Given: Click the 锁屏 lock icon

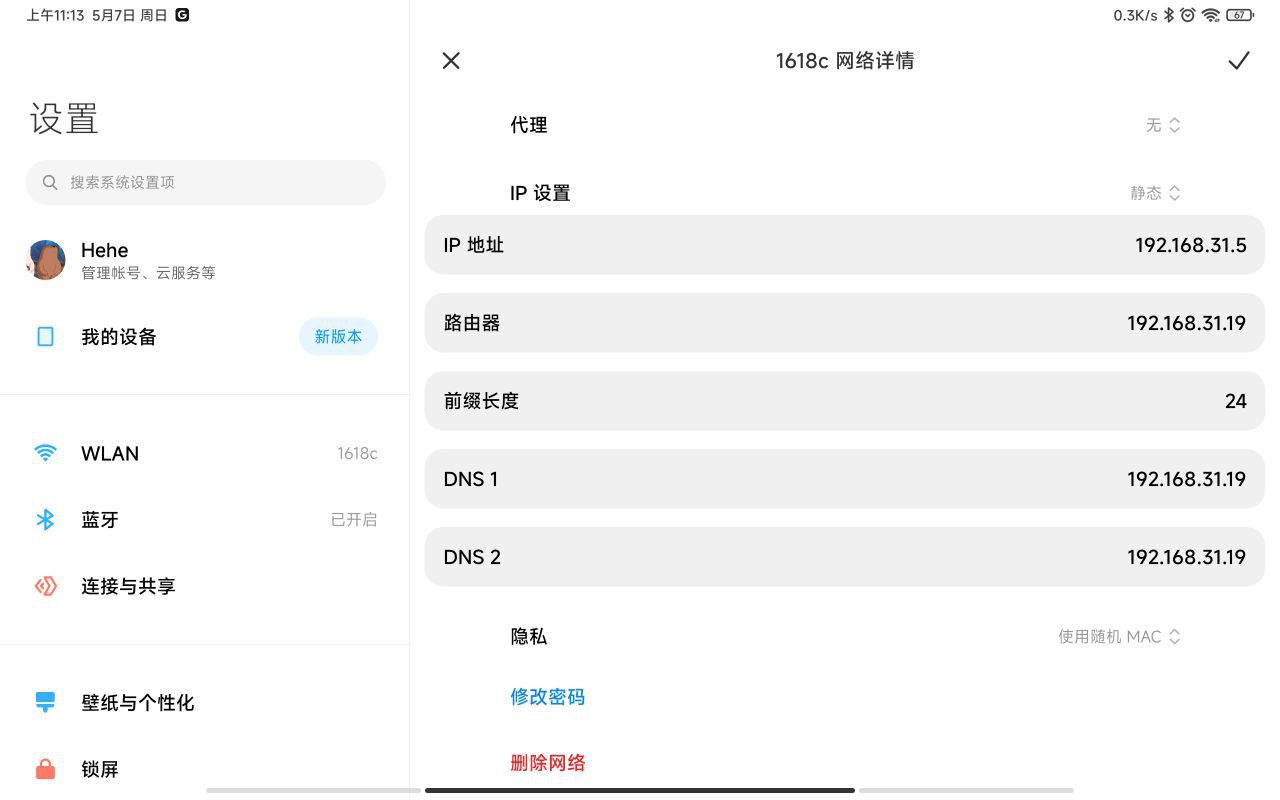Looking at the screenshot, I should (45, 769).
